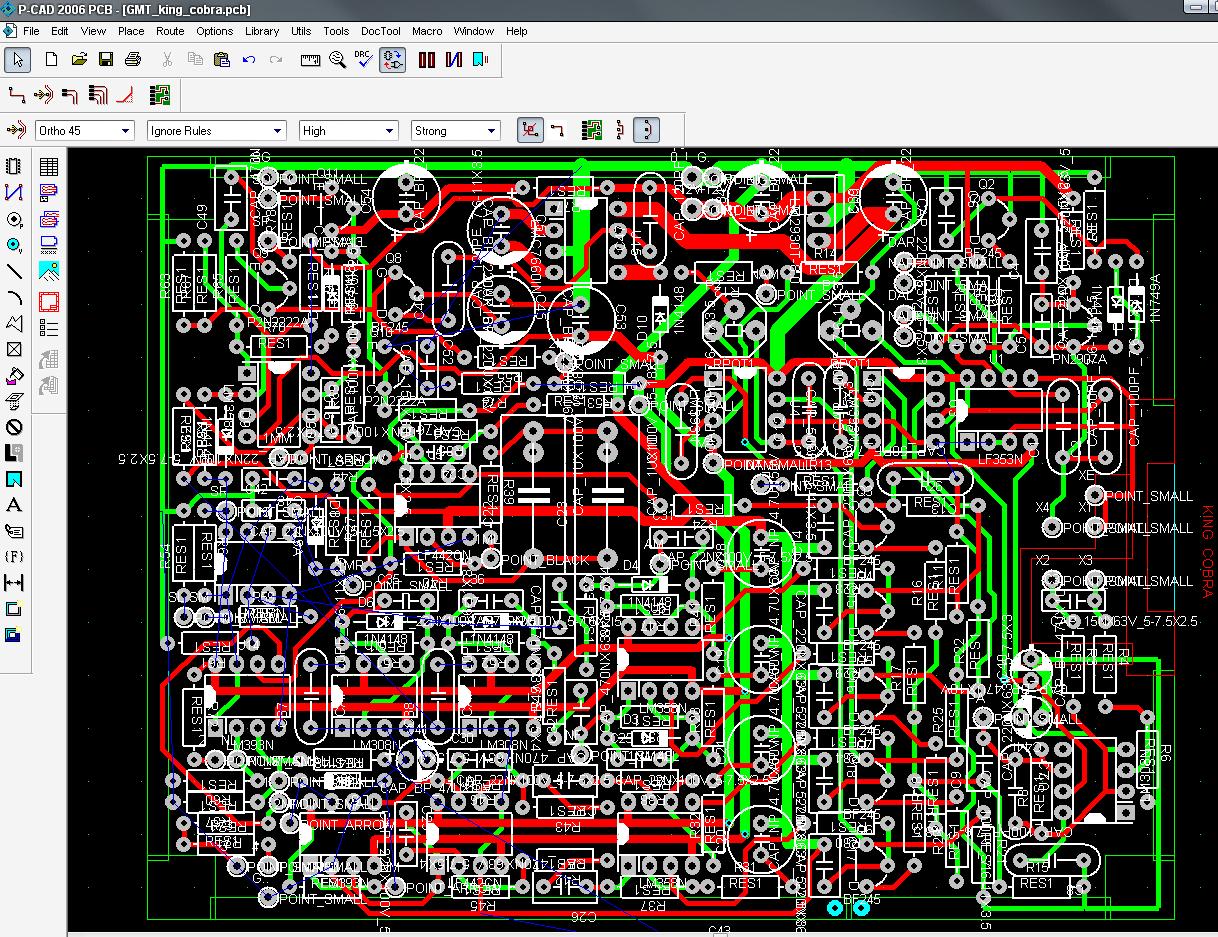The width and height of the screenshot is (1218, 937).
Task: Click the Save disk icon
Action: (x=106, y=60)
